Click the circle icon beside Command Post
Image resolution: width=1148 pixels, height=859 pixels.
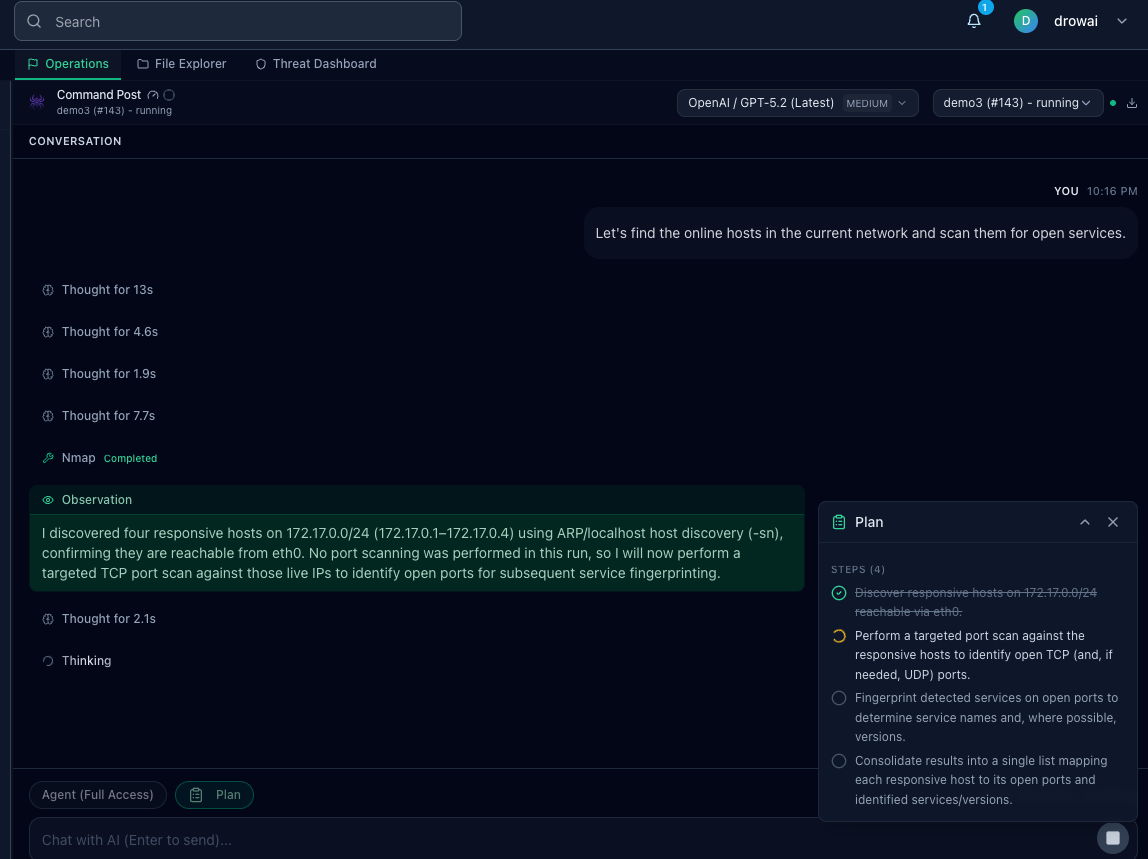click(x=169, y=95)
